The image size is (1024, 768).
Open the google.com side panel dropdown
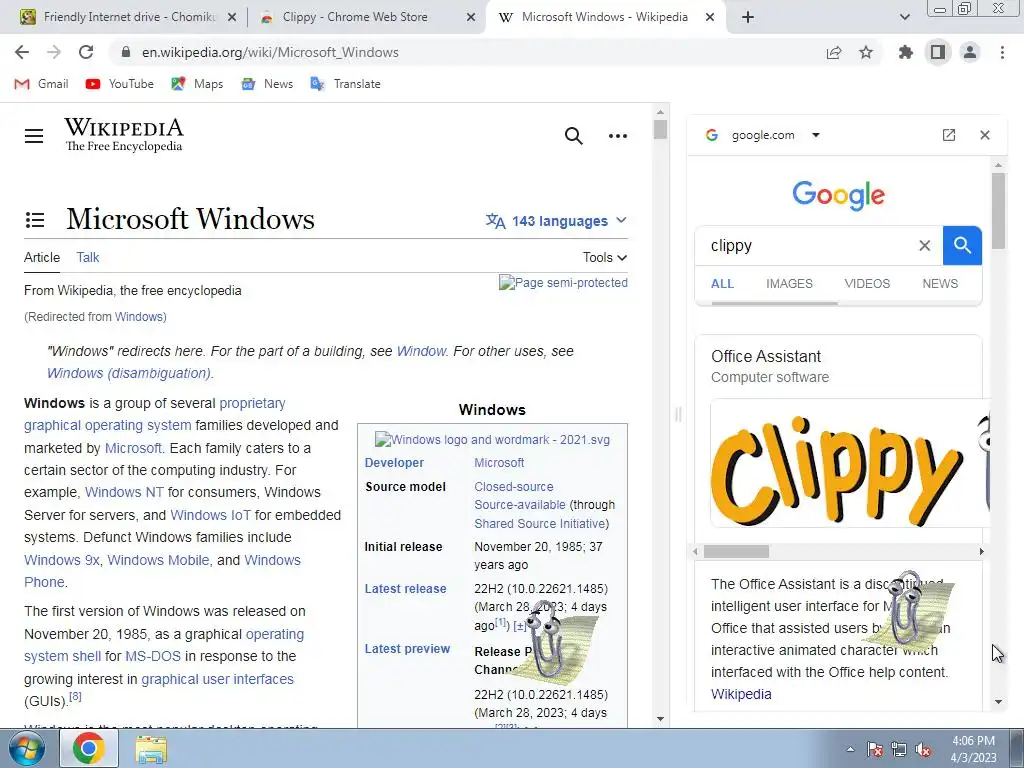[x=816, y=135]
